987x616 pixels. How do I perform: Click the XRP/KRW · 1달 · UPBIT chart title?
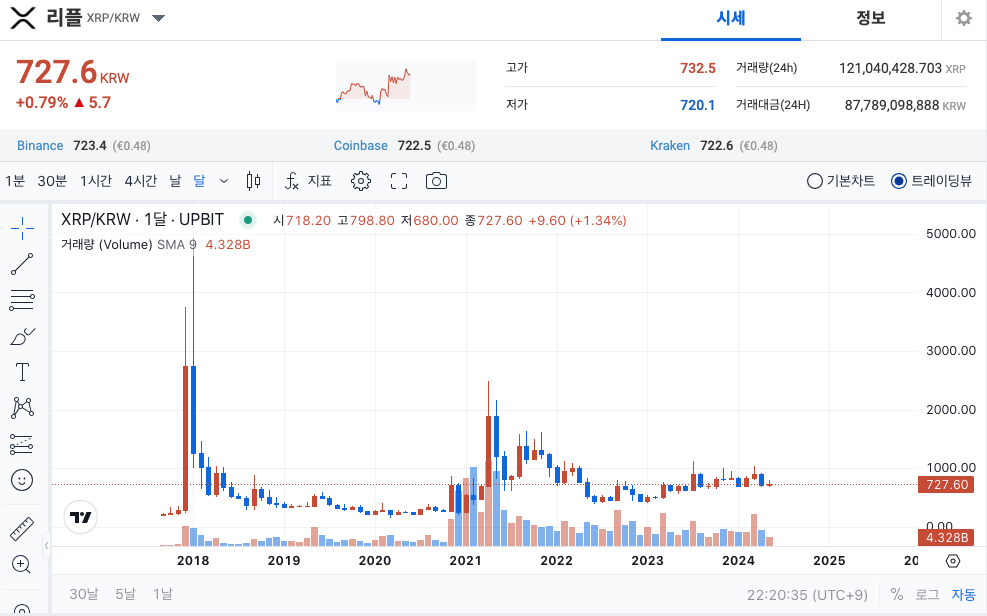click(x=142, y=220)
